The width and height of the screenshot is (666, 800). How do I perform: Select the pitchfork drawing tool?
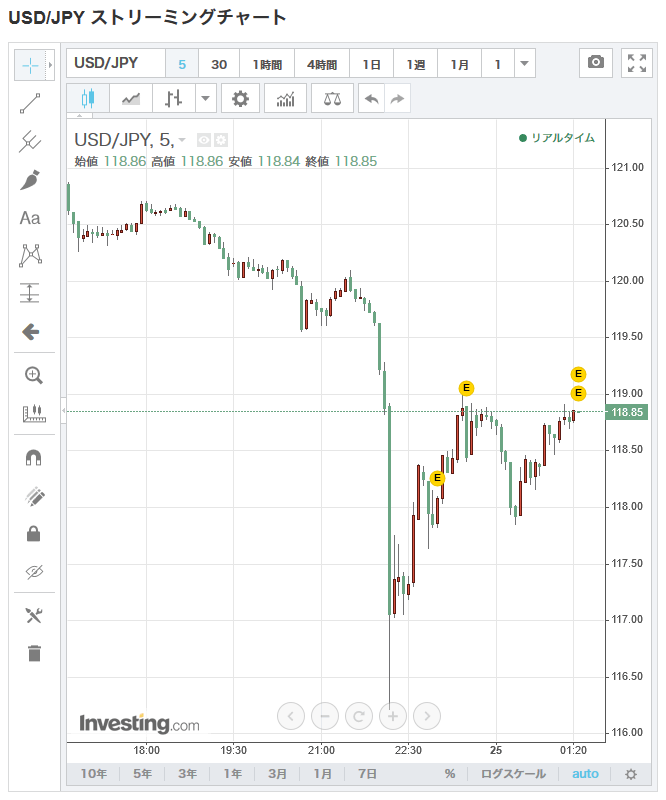point(30,141)
